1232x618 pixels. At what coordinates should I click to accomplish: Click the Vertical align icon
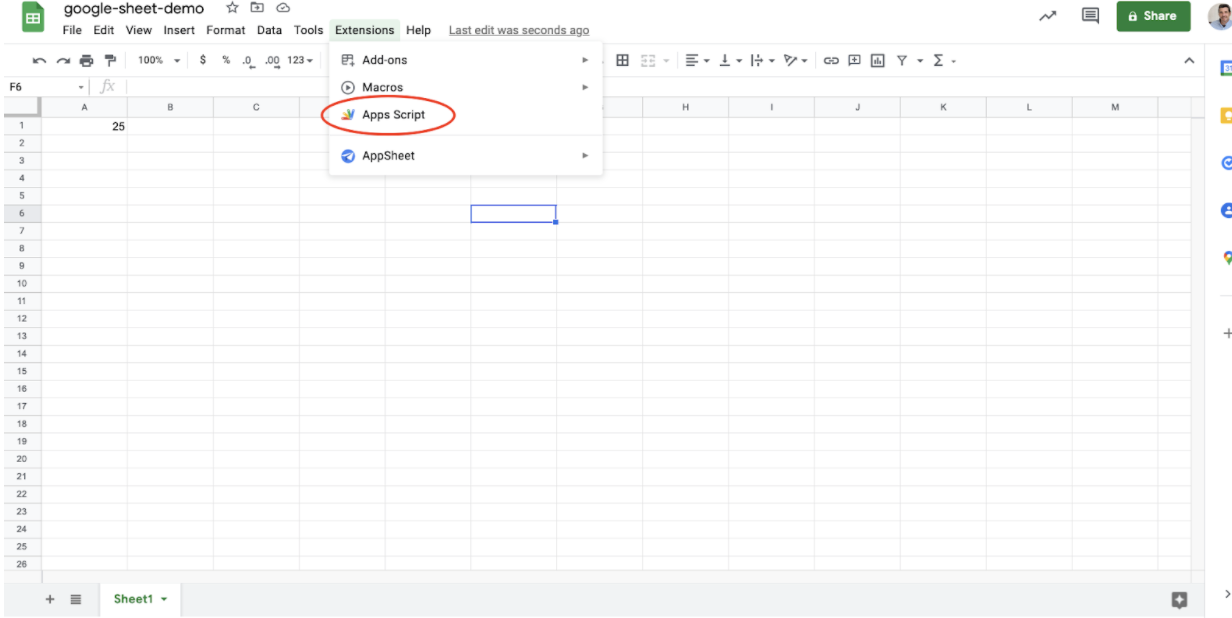point(725,60)
